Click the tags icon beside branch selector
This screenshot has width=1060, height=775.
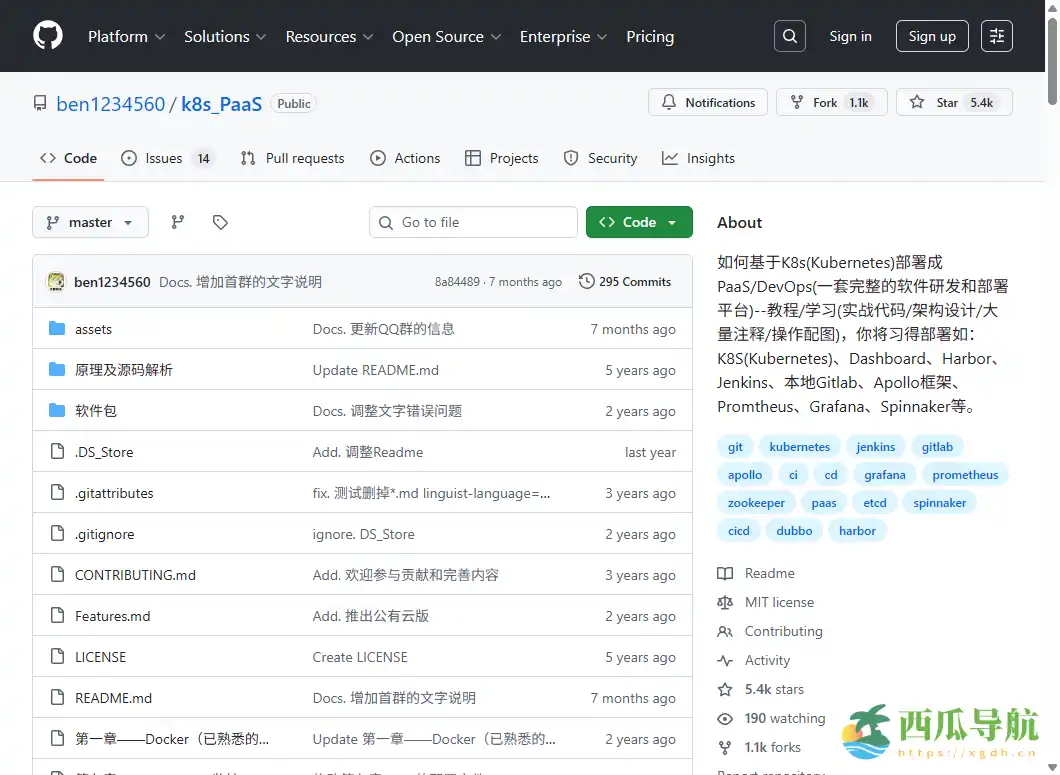pyautogui.click(x=220, y=222)
